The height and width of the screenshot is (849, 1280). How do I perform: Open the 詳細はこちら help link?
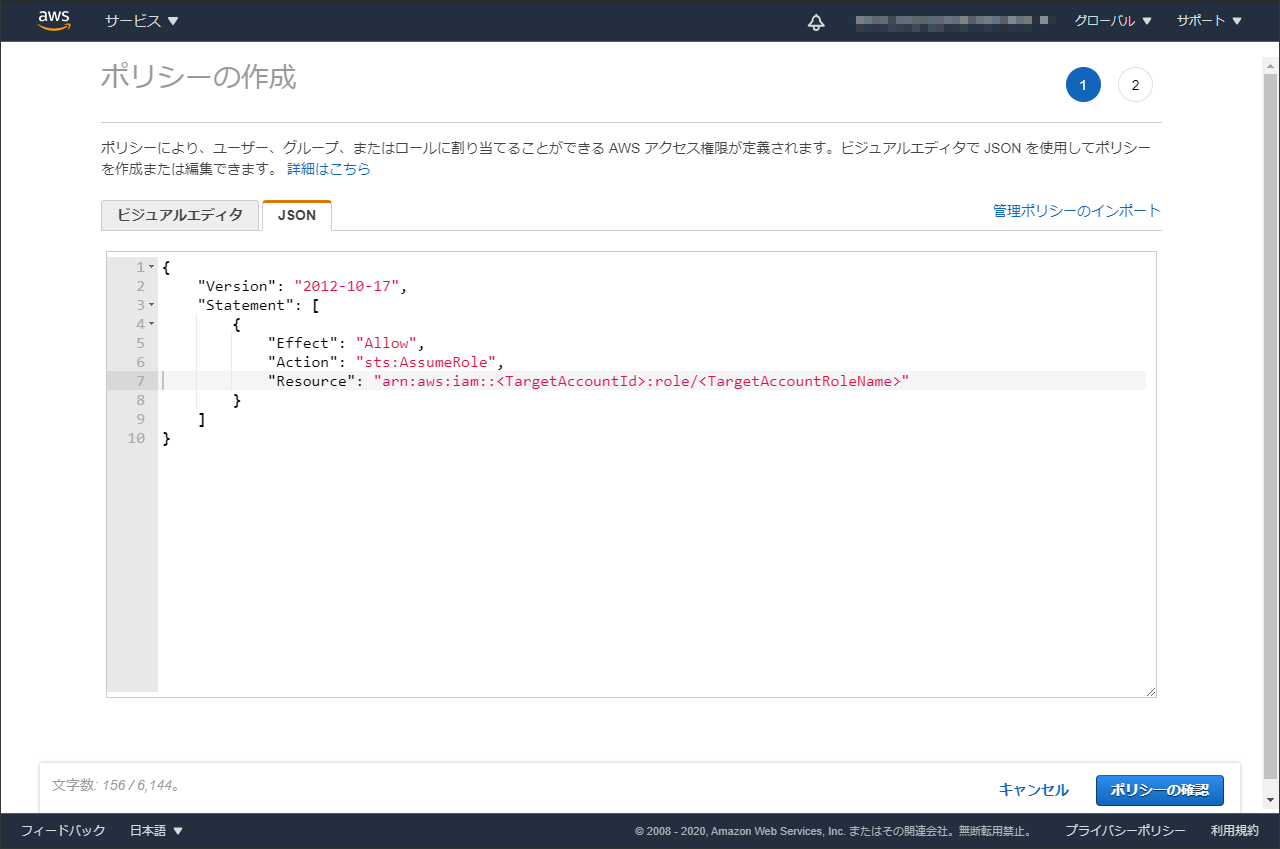click(327, 170)
